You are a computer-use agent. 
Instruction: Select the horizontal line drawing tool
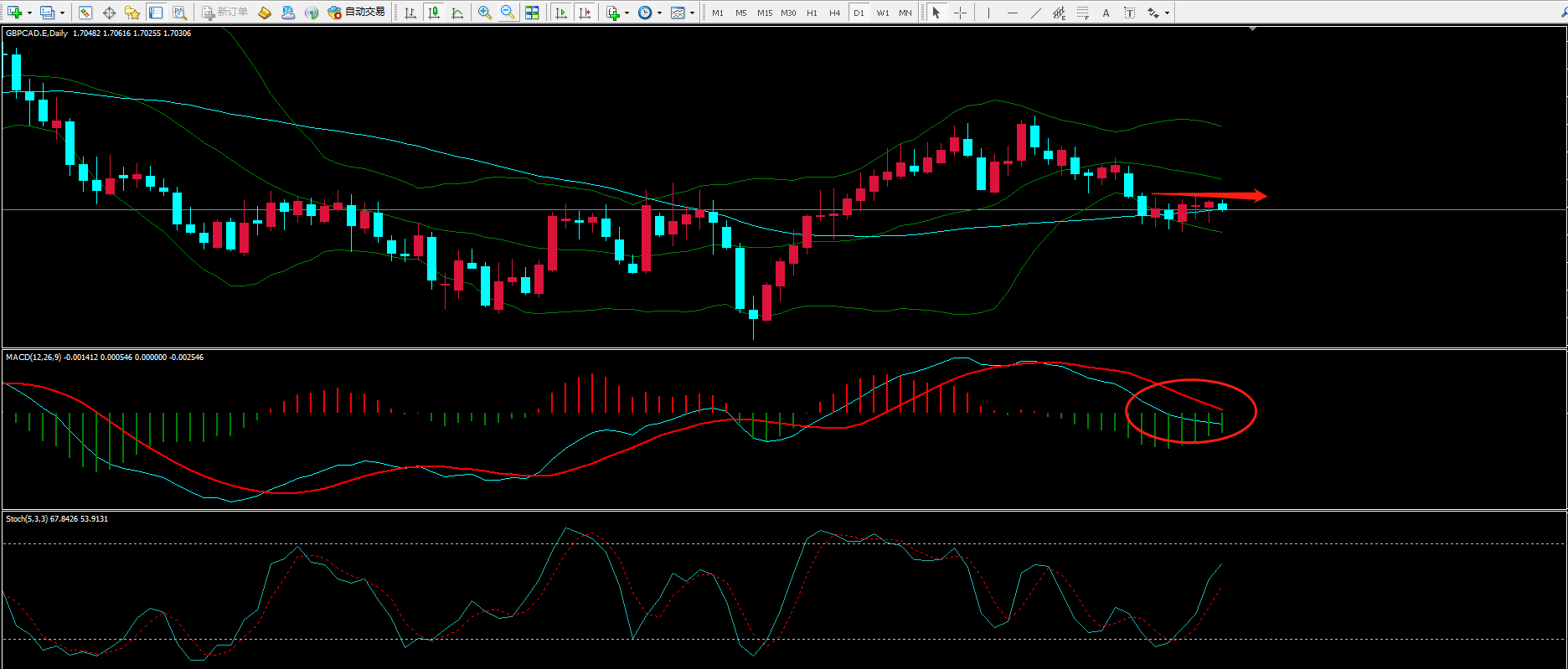1013,13
